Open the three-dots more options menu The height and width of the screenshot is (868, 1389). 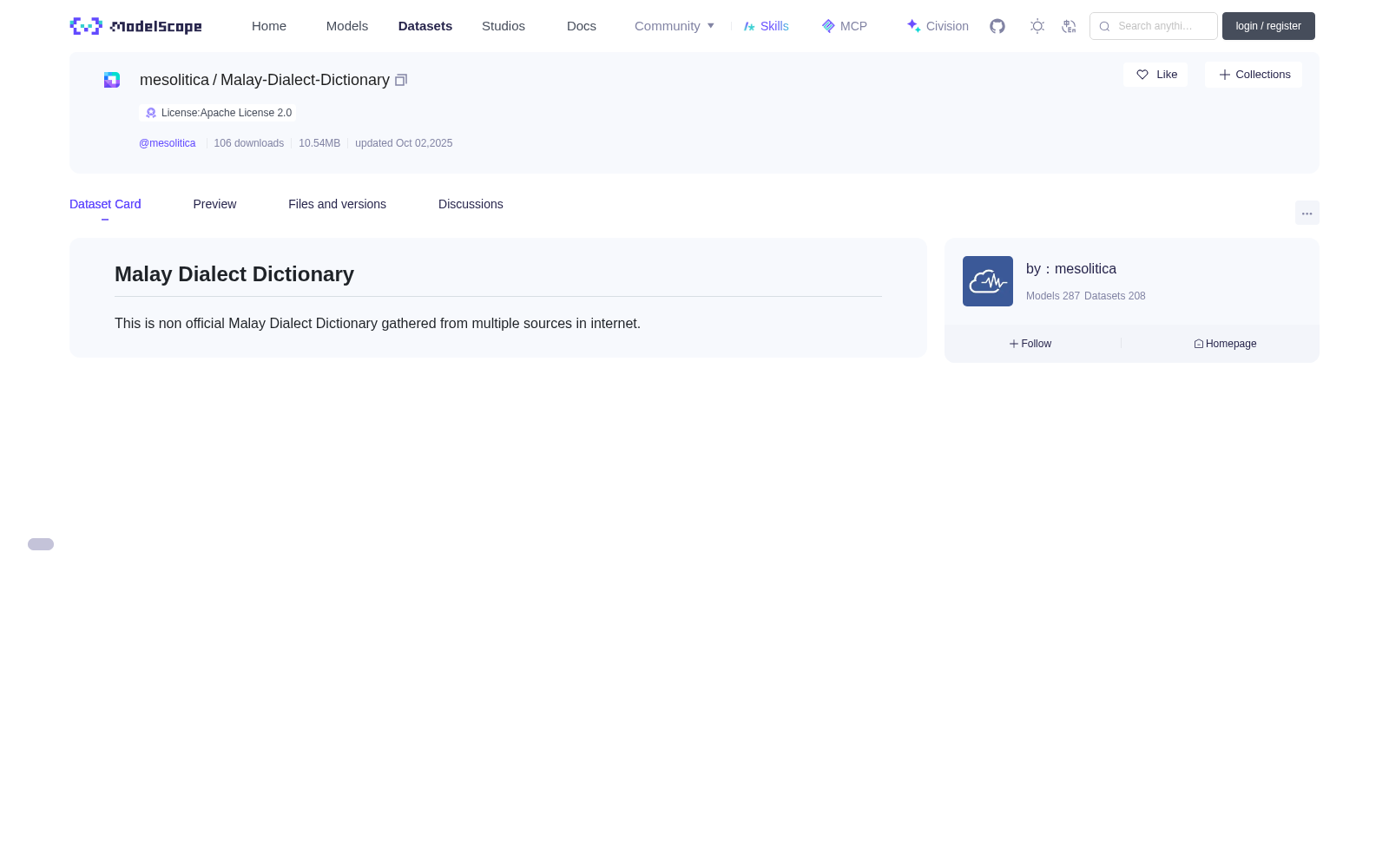[x=1307, y=213]
